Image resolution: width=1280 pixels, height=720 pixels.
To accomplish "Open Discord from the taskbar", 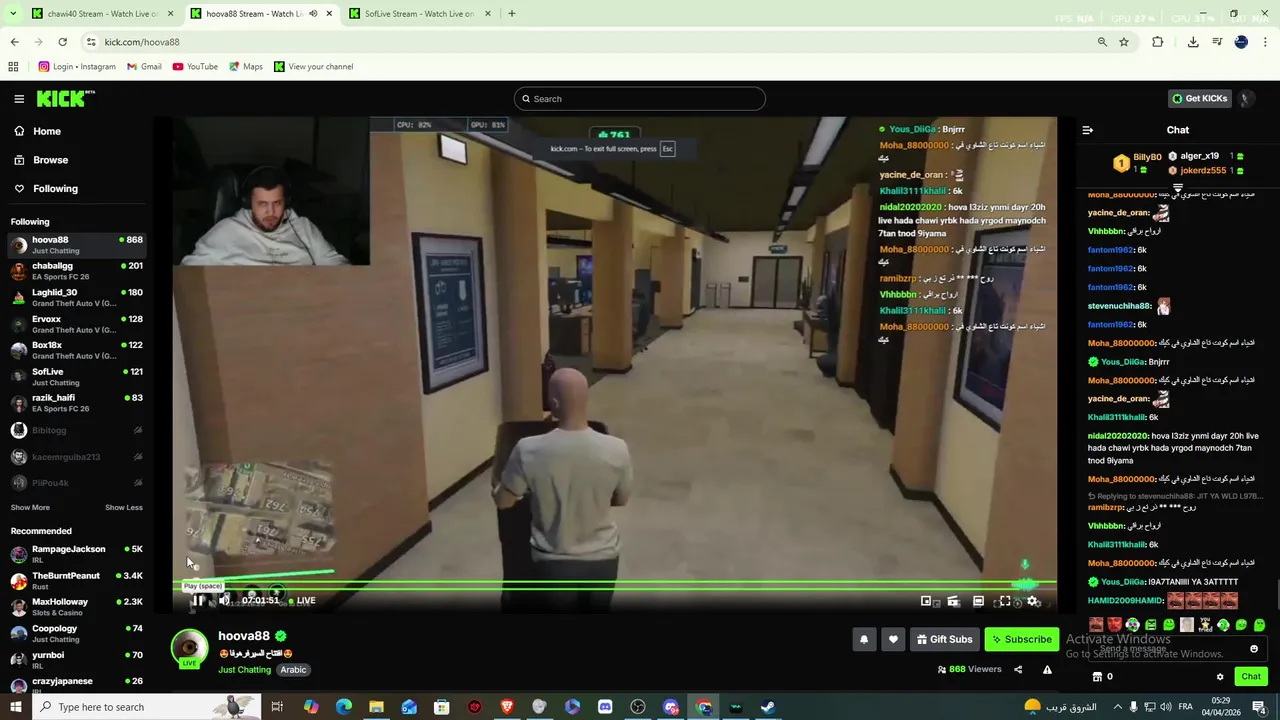I will (x=605, y=707).
